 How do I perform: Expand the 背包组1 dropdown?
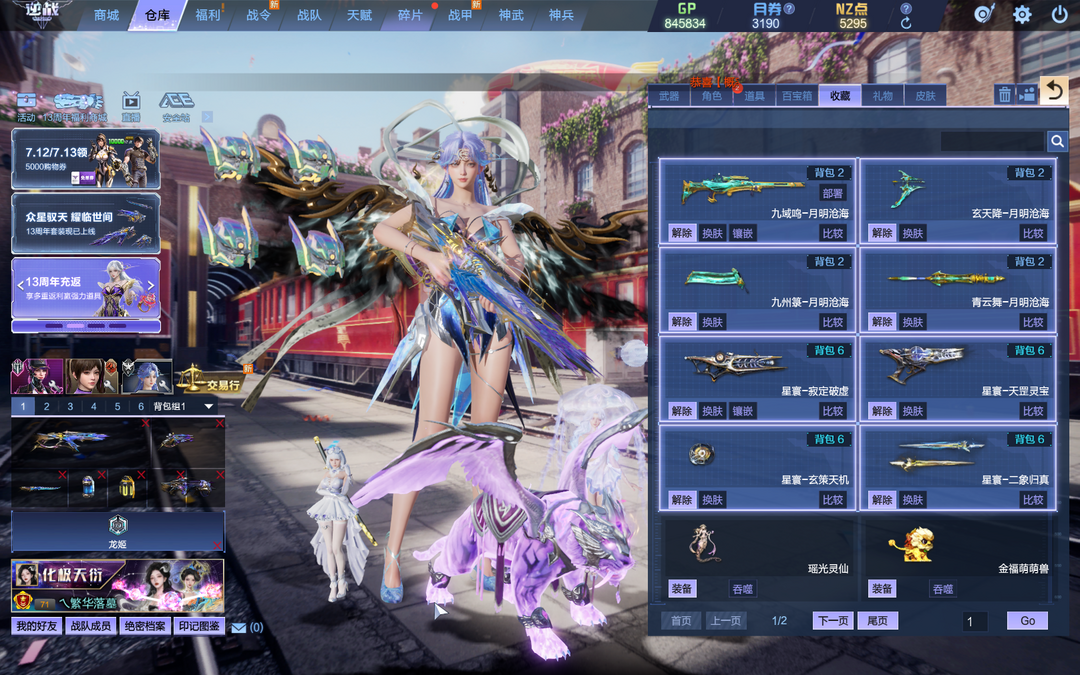(x=209, y=406)
